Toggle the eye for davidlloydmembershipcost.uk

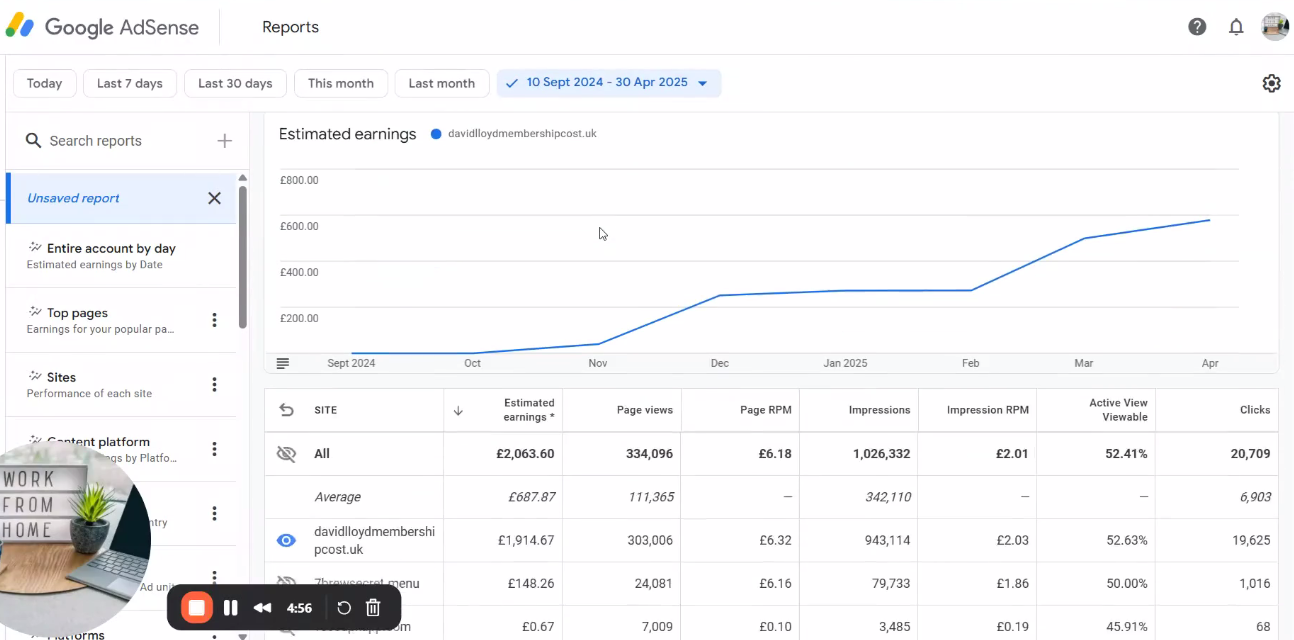click(x=286, y=541)
